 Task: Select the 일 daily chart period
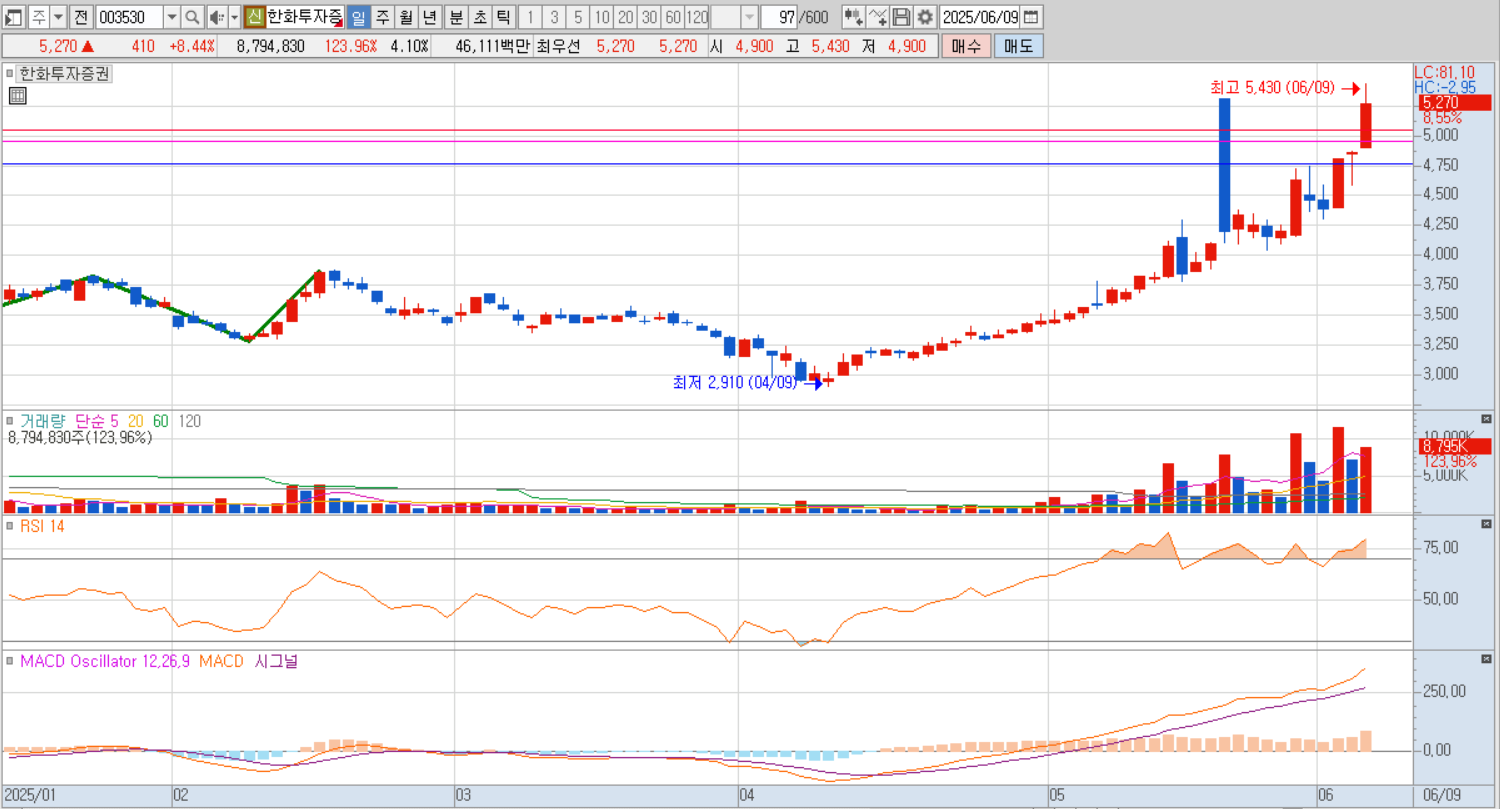357,17
